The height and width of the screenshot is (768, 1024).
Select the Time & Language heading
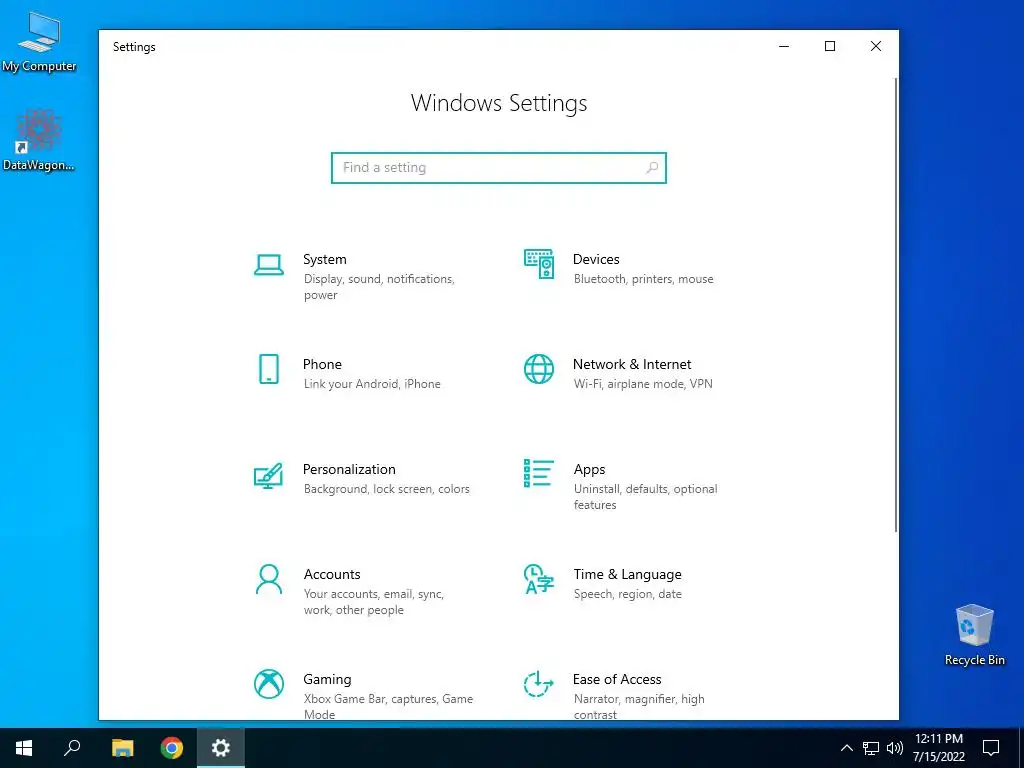point(628,575)
